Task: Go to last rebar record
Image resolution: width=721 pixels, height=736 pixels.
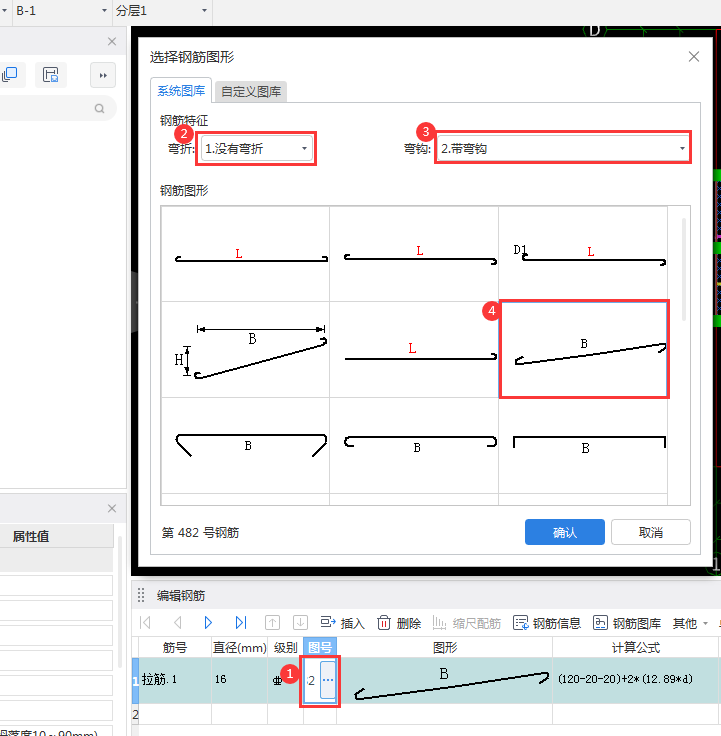Action: pyautogui.click(x=241, y=623)
